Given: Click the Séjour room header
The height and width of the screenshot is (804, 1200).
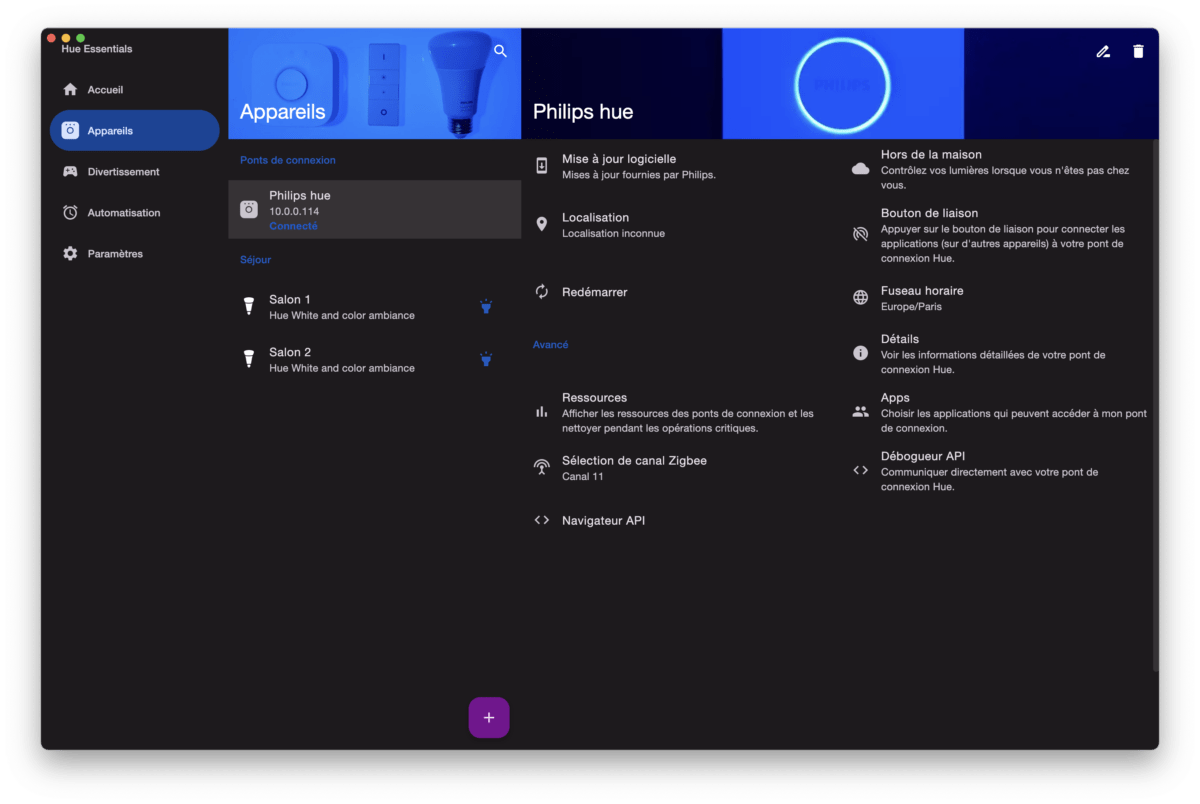Looking at the screenshot, I should [255, 260].
